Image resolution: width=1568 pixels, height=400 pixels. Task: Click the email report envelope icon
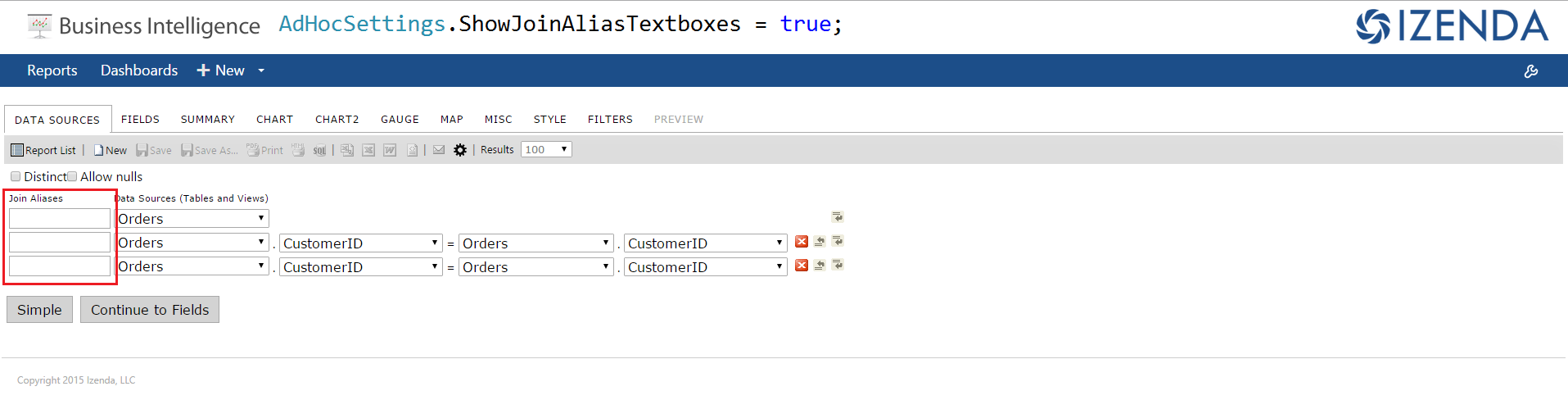(439, 150)
